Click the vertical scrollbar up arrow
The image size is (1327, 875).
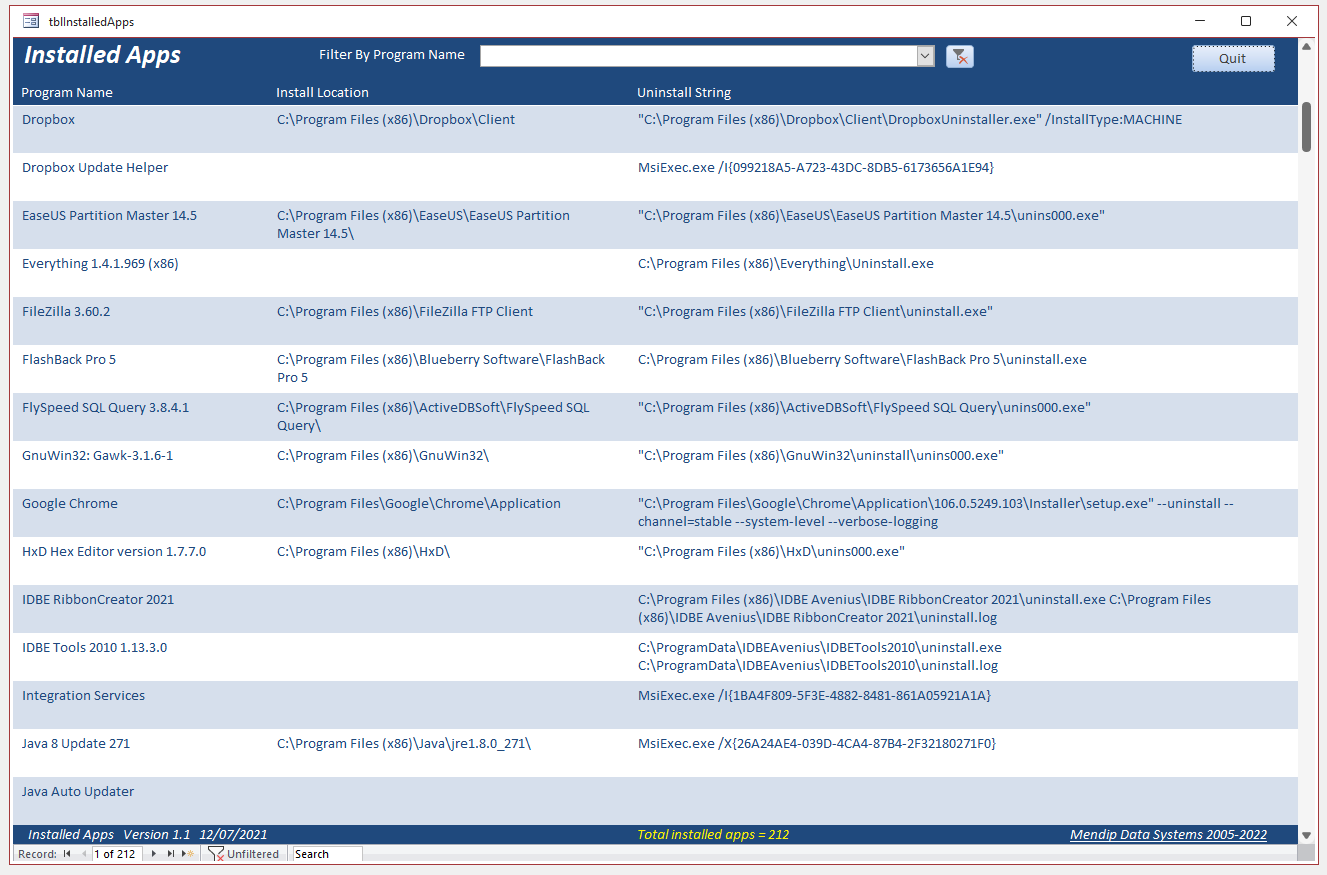[1306, 46]
